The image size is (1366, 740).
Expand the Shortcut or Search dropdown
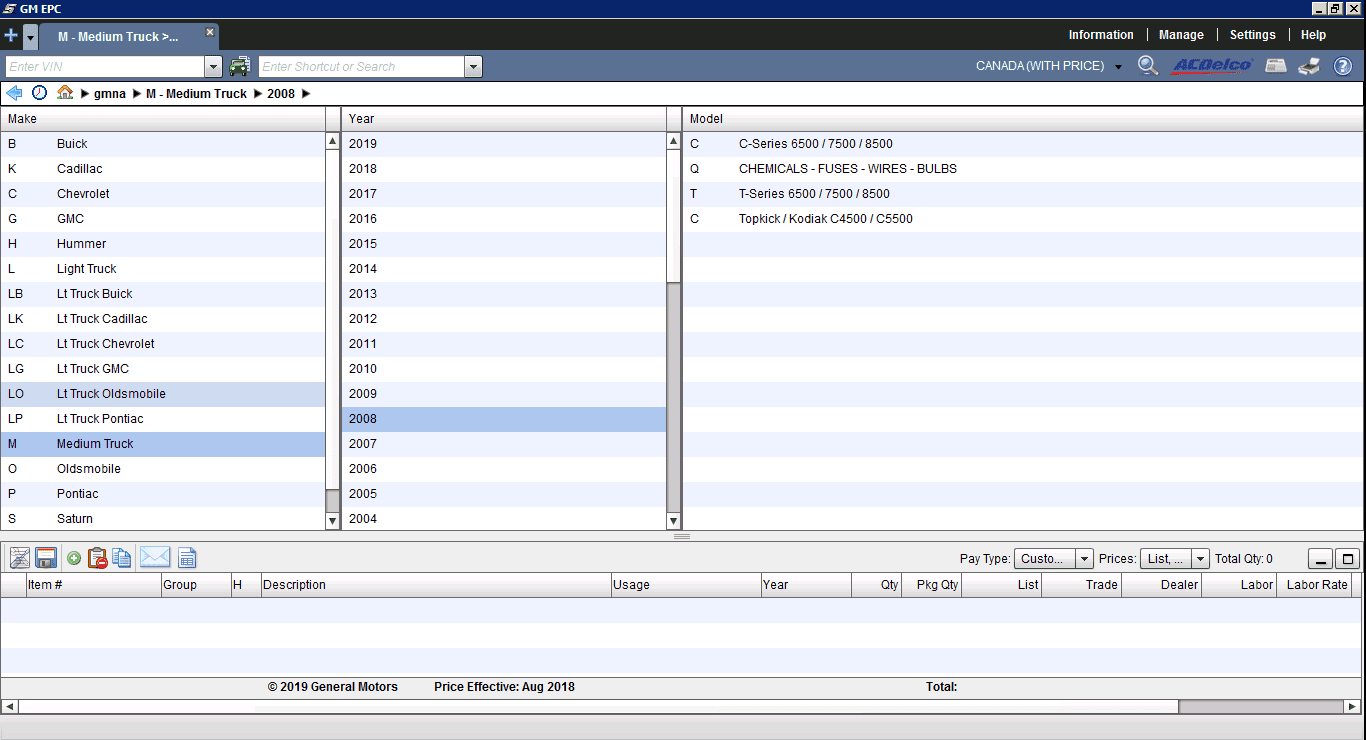click(x=474, y=67)
